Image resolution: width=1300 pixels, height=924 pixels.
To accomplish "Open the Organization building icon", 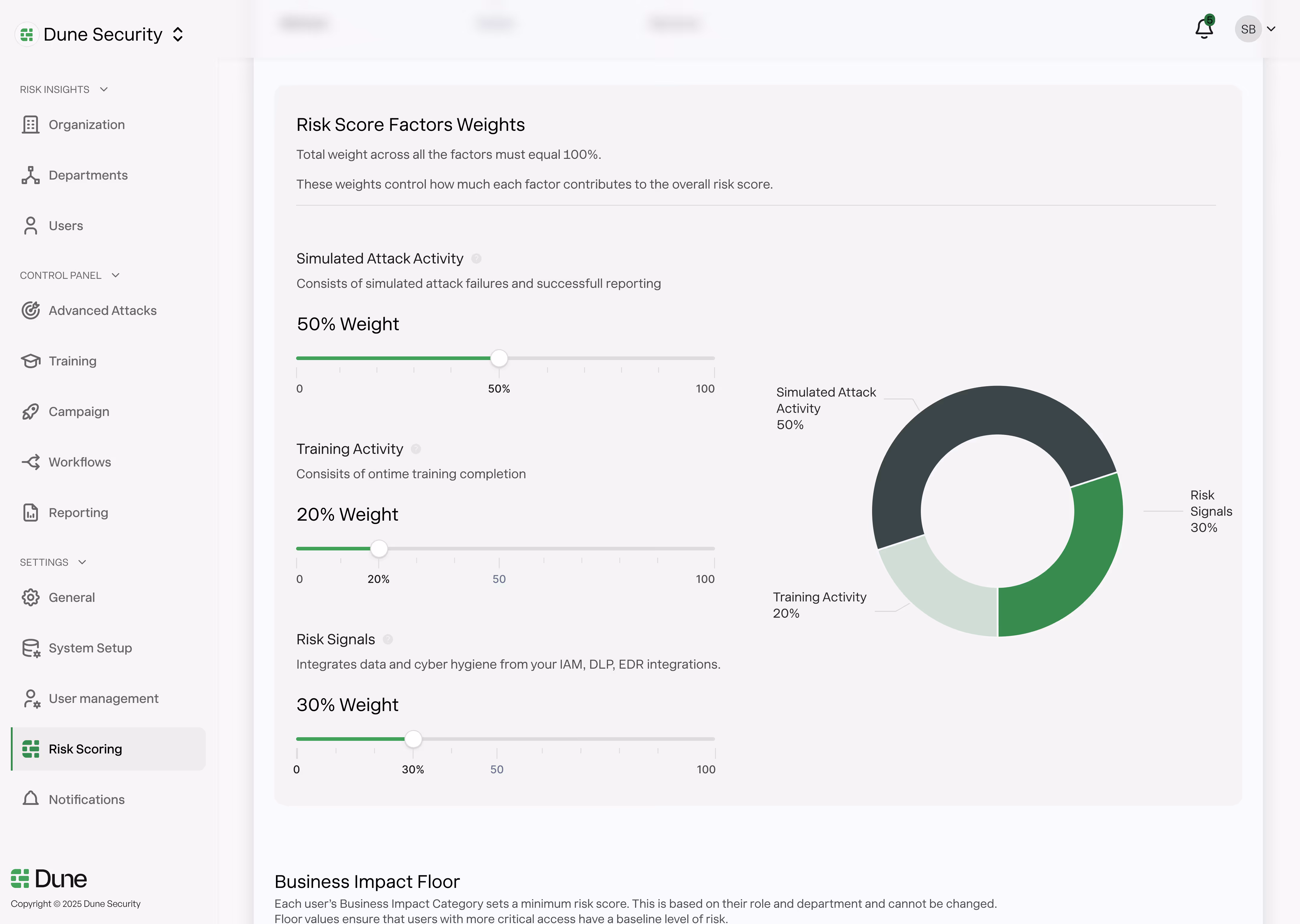I will click(x=31, y=125).
